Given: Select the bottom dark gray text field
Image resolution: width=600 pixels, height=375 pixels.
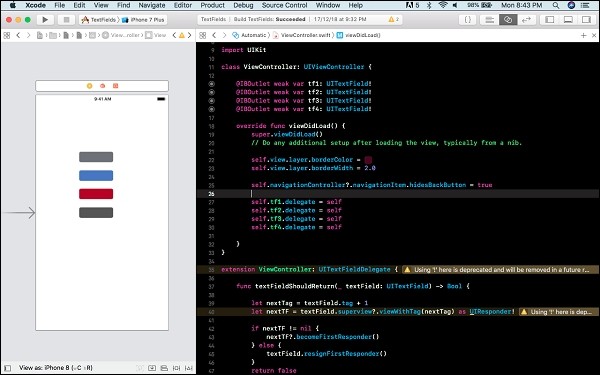Looking at the screenshot, I should pyautogui.click(x=96, y=212).
